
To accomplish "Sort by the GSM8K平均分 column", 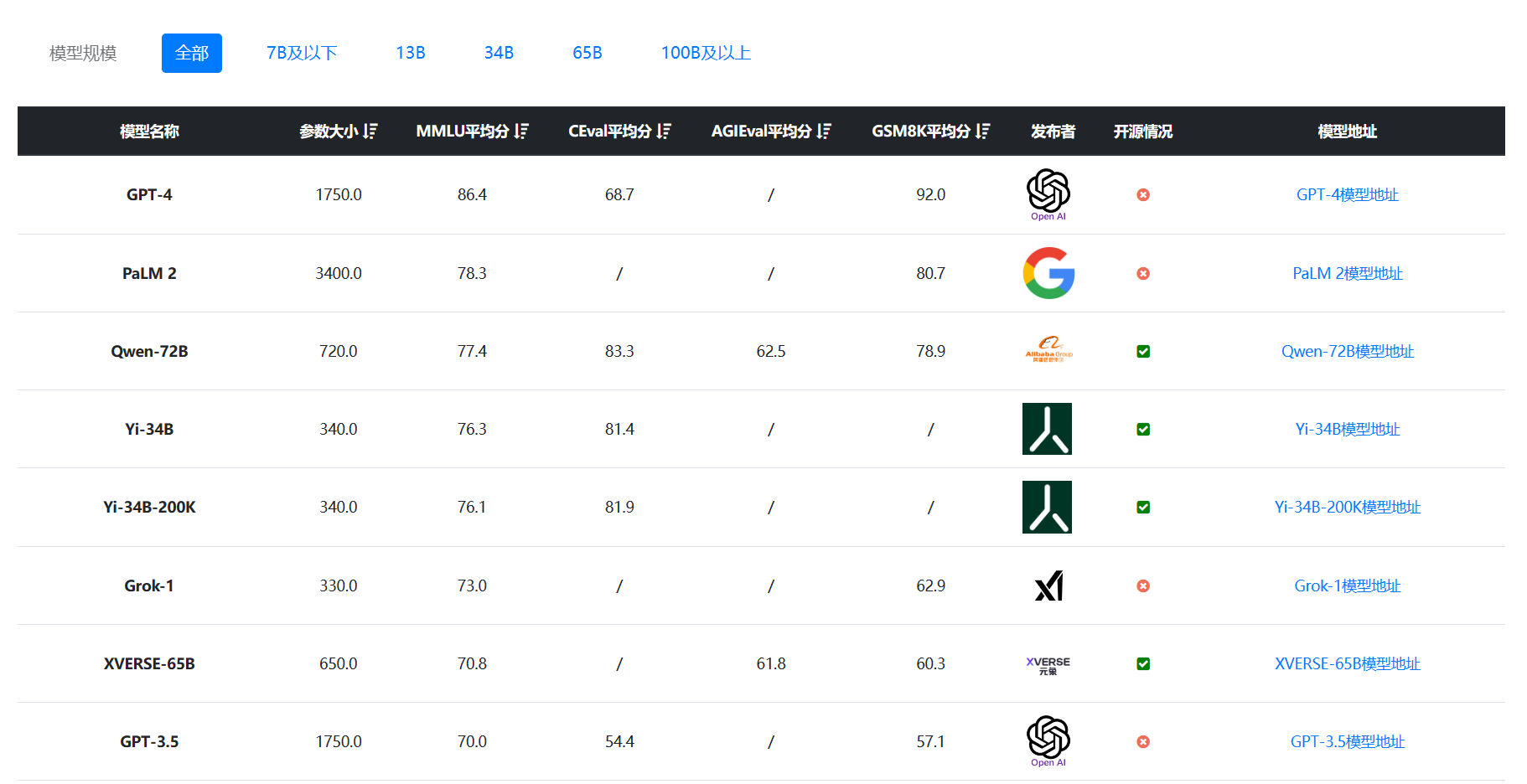I will pyautogui.click(x=983, y=131).
